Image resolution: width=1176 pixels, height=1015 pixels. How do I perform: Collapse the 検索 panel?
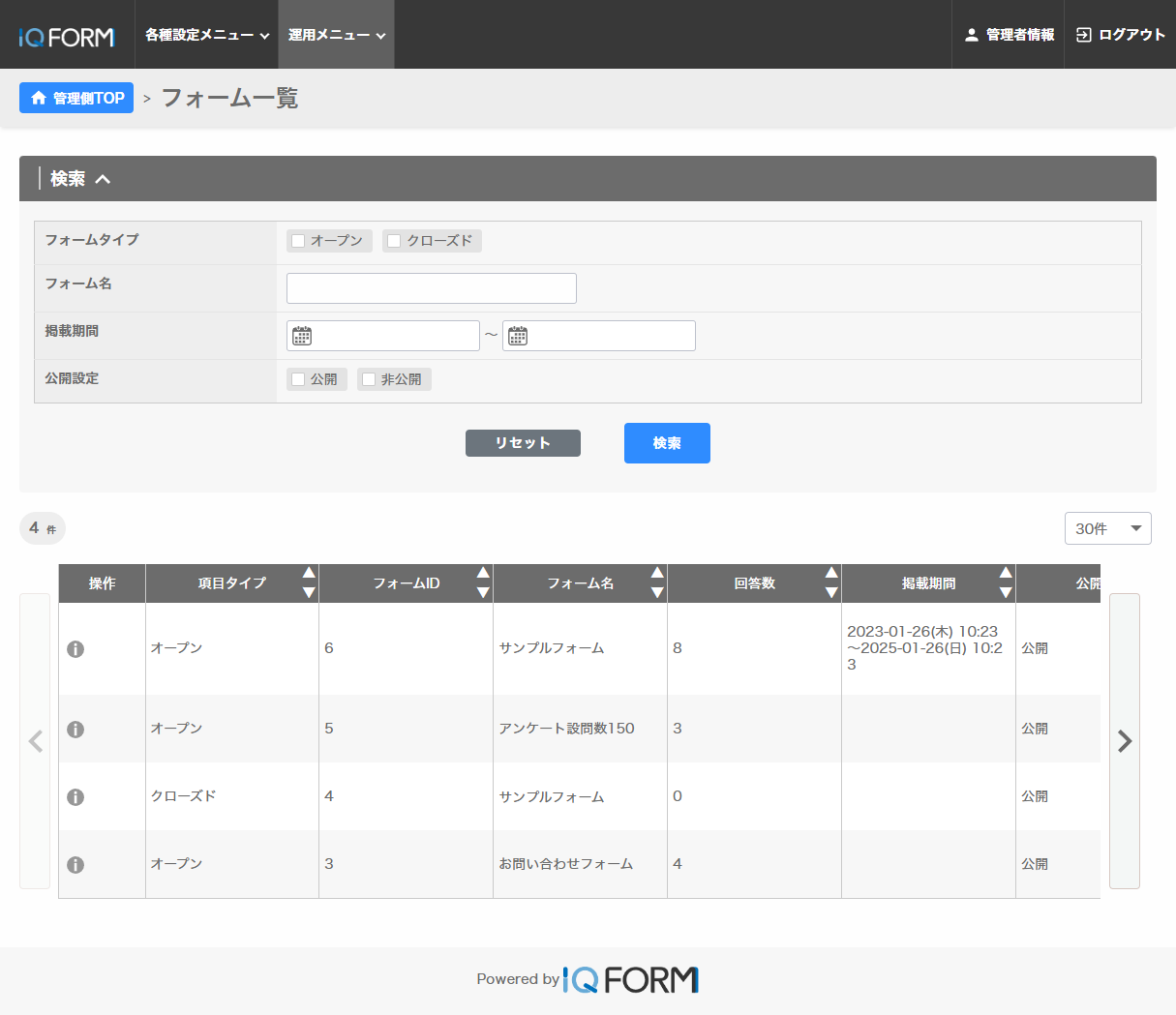pyautogui.click(x=103, y=179)
